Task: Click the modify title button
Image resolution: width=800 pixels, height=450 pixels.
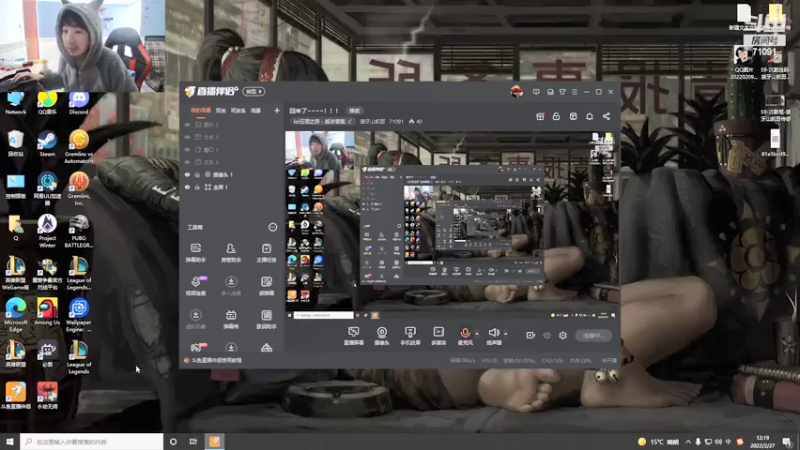Action: click(x=354, y=110)
